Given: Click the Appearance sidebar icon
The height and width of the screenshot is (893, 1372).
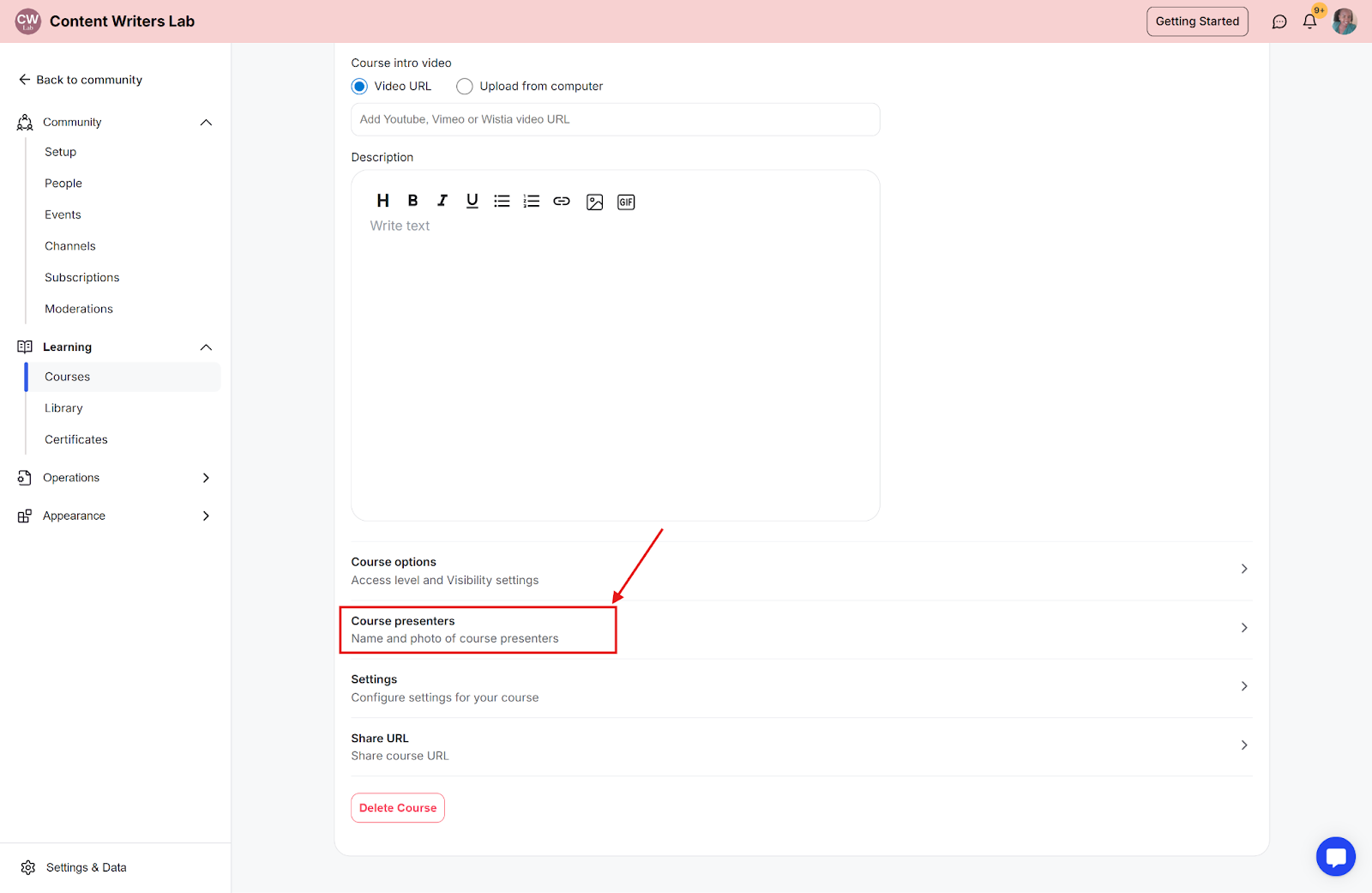Looking at the screenshot, I should coord(25,516).
